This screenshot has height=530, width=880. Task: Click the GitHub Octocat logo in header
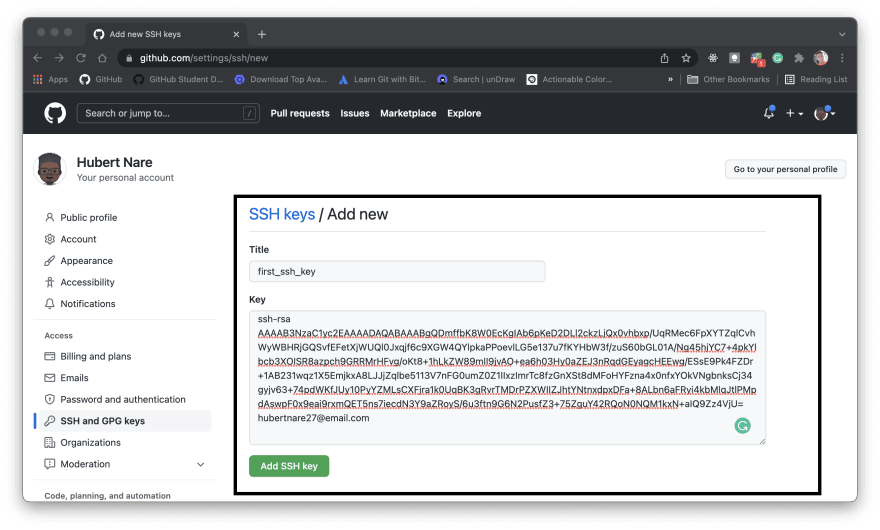point(55,113)
